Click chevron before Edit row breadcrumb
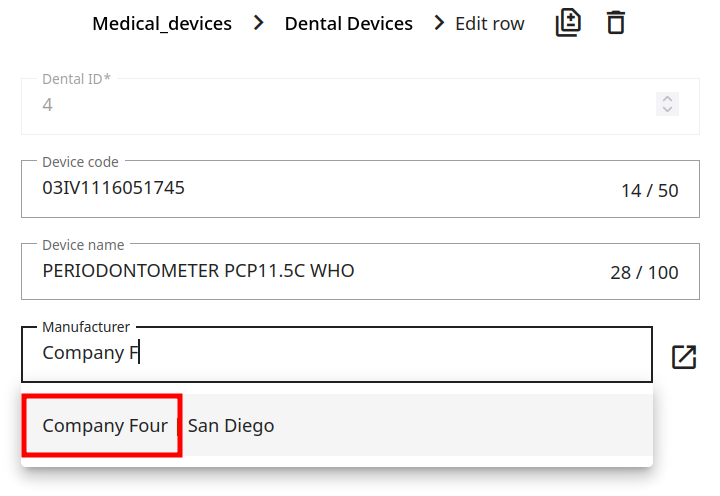This screenshot has height=496, width=720. tap(439, 23)
